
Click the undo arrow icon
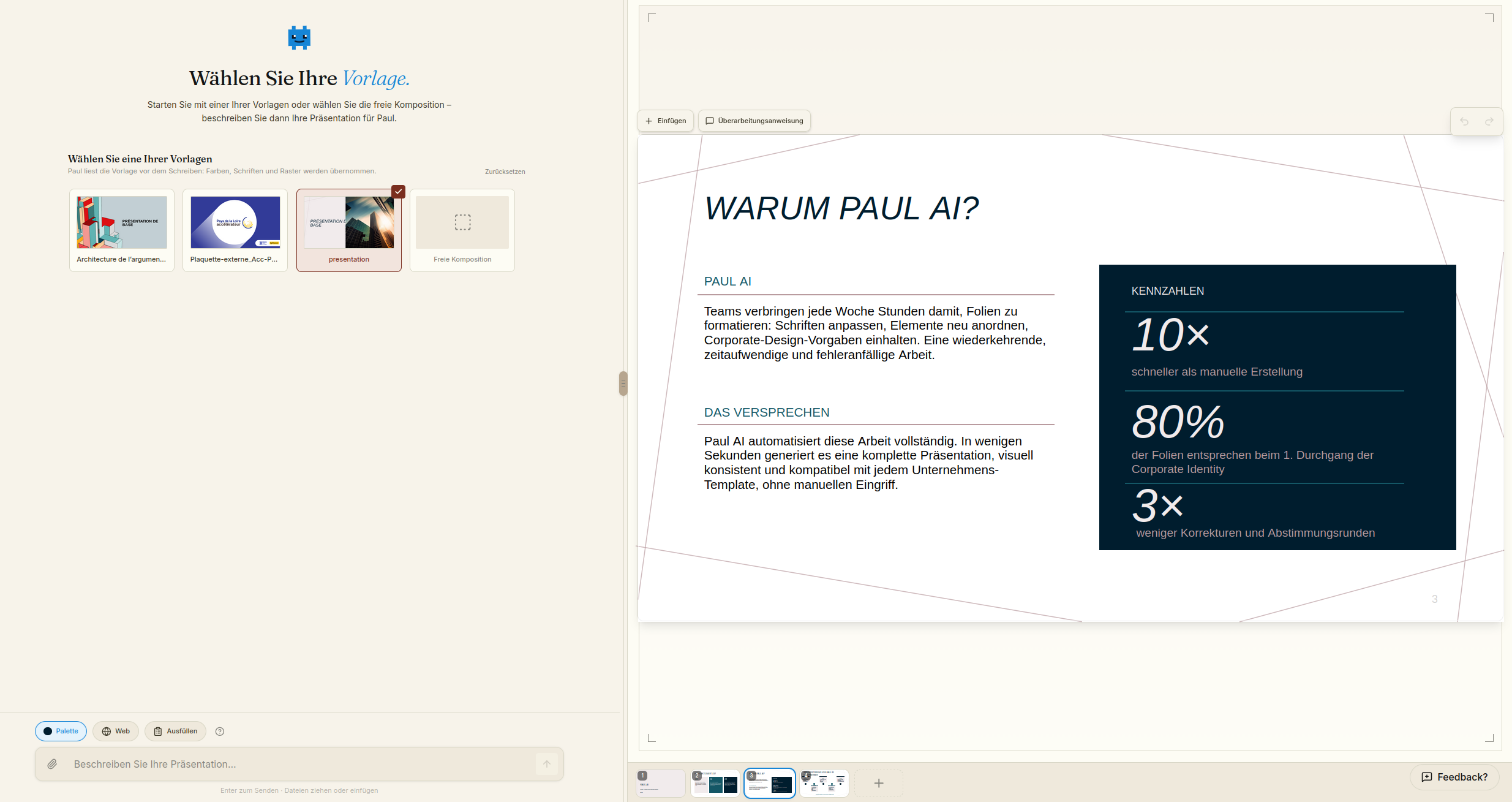tap(1464, 121)
